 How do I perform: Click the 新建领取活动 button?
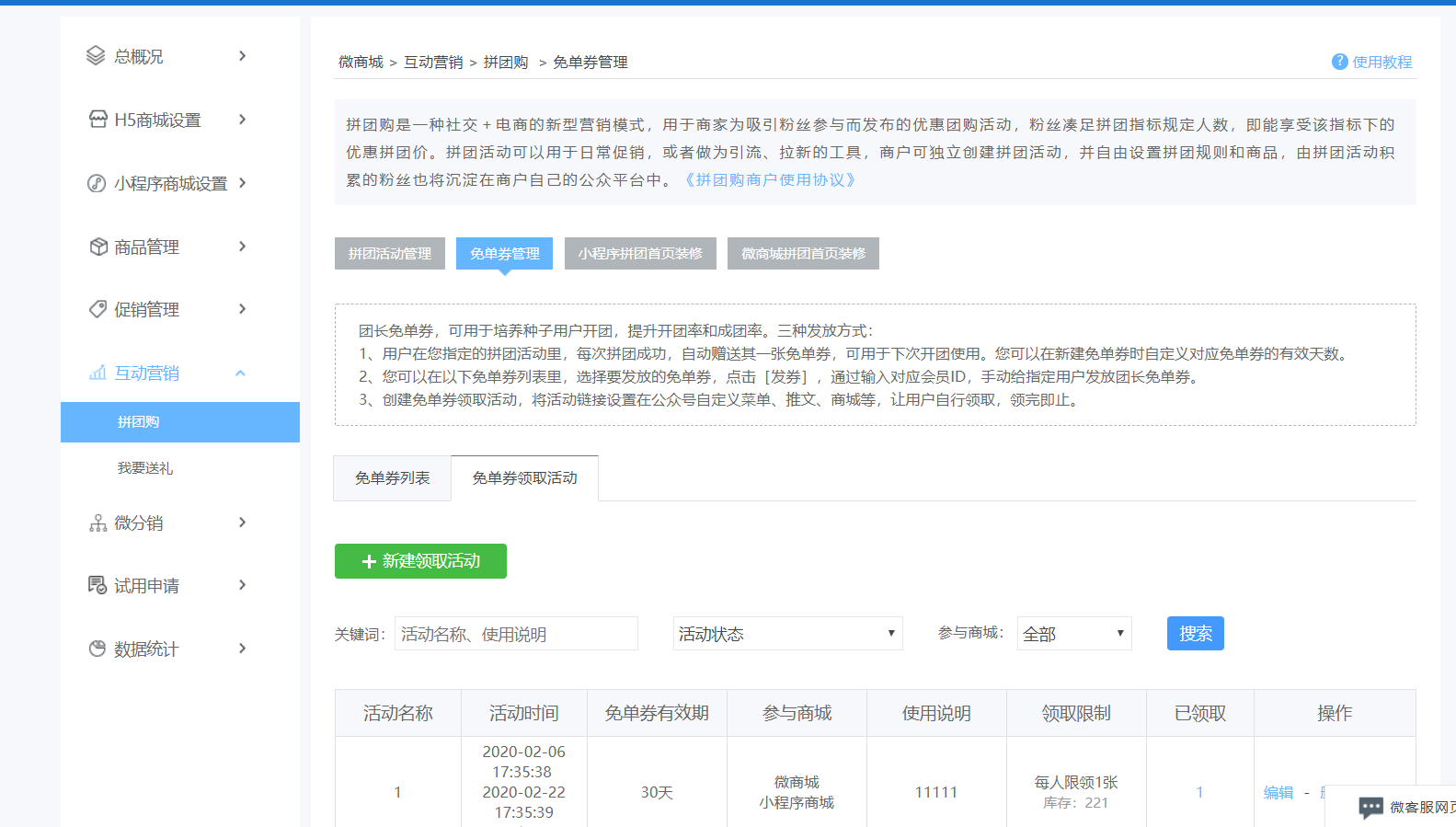(x=420, y=561)
